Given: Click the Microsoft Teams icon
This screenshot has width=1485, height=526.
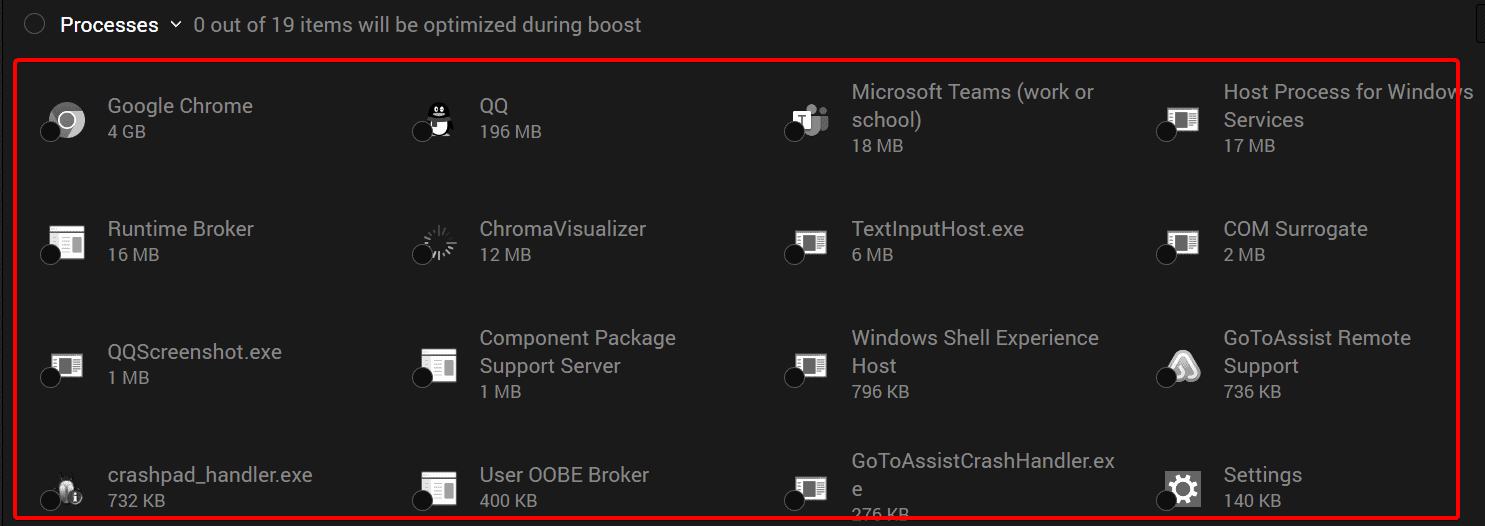Looking at the screenshot, I should point(810,120).
